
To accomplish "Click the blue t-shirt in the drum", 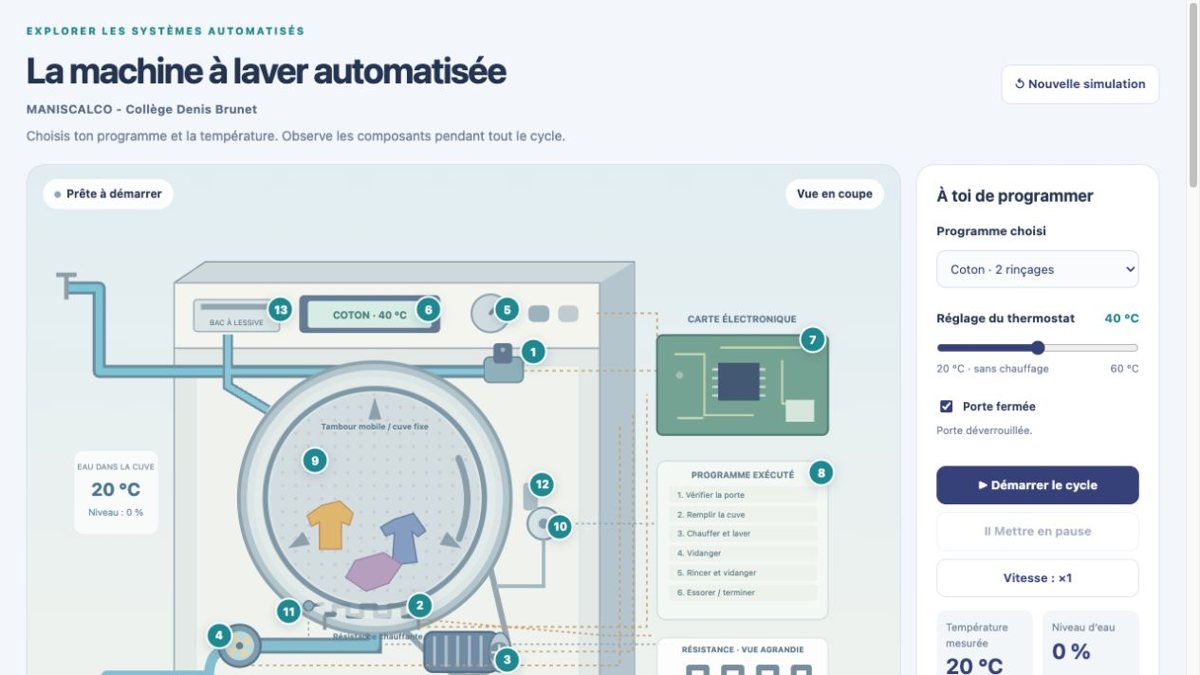I will coord(403,538).
